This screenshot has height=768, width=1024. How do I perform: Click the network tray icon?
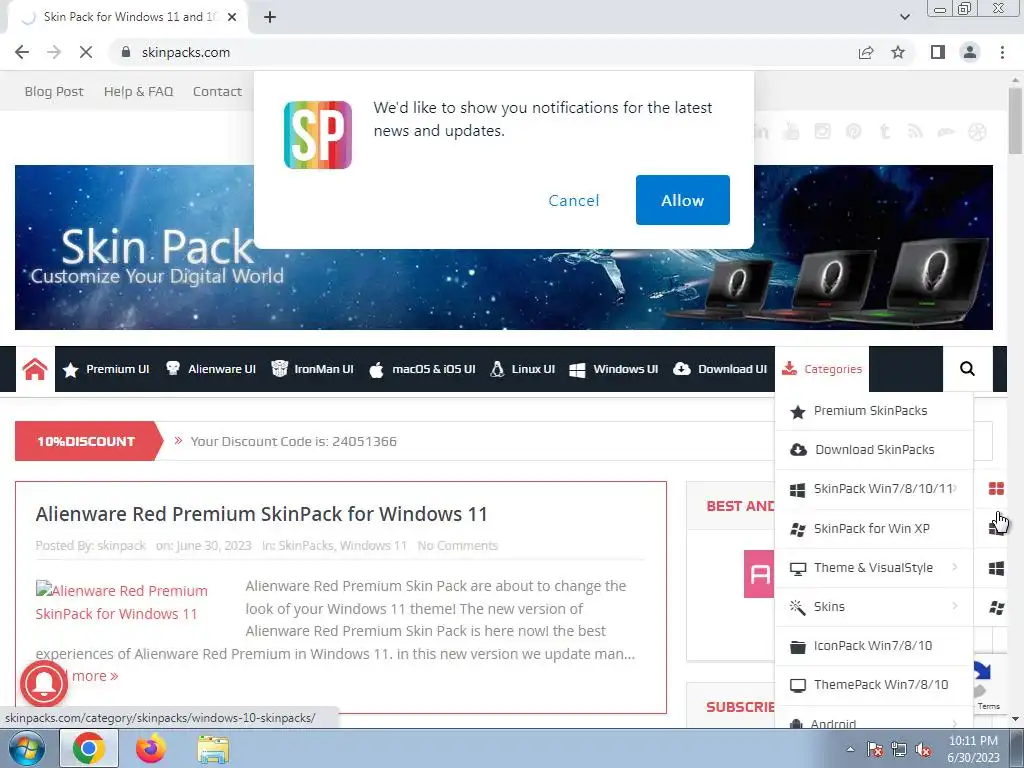tap(899, 749)
